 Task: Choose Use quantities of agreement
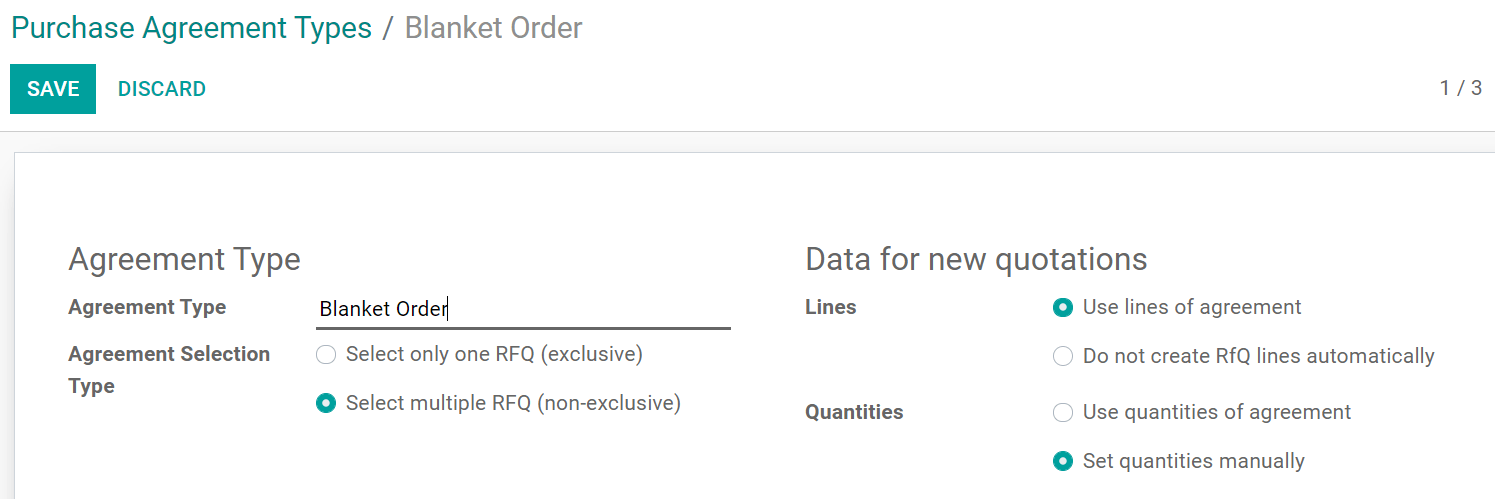pyautogui.click(x=1063, y=412)
